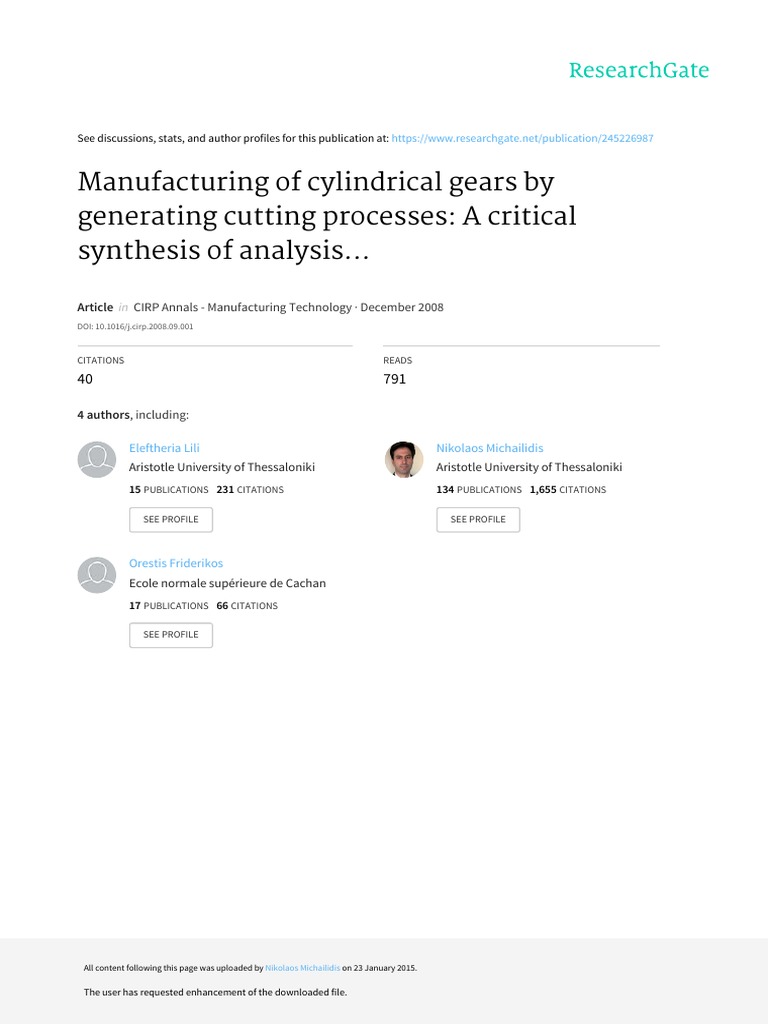Click the CIRP Annals journal name

tap(238, 307)
